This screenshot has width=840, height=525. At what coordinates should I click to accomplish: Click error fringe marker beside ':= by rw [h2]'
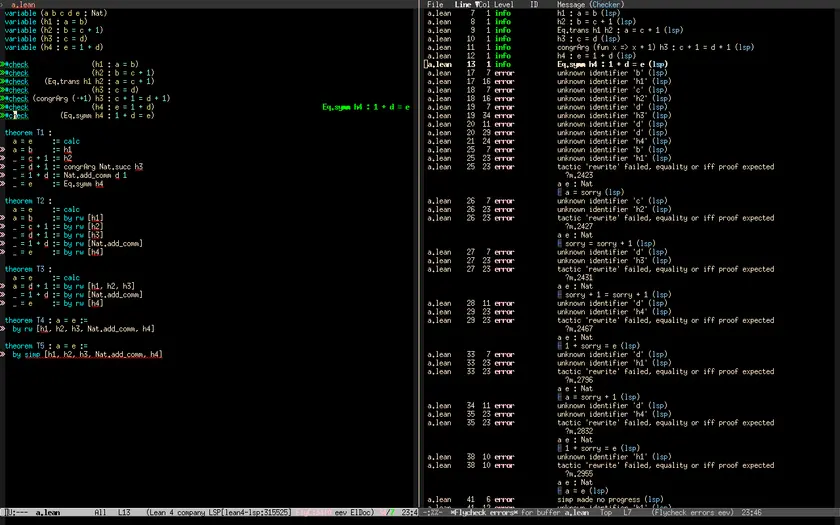(3, 227)
